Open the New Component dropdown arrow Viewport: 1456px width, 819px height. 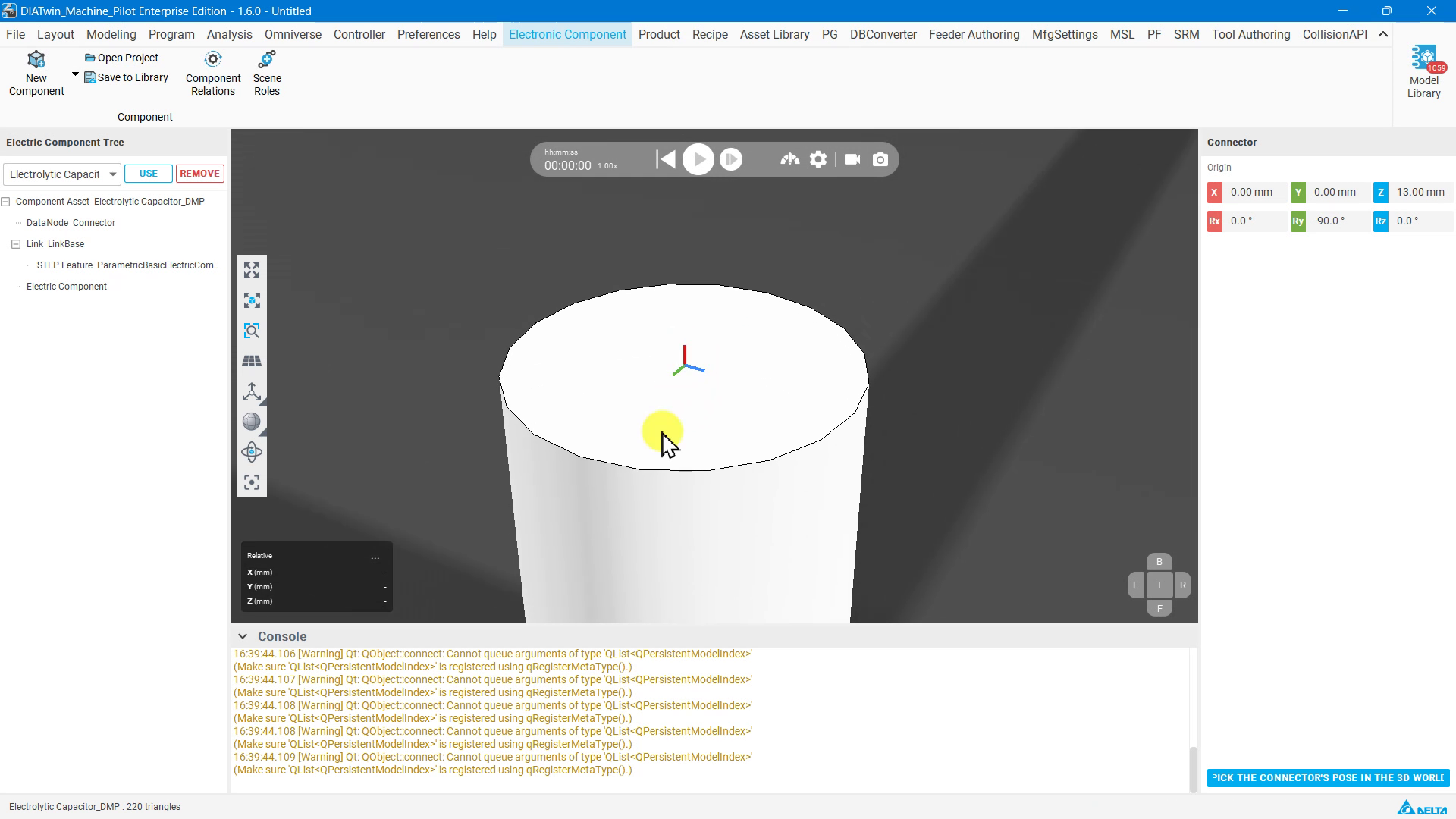[75, 74]
